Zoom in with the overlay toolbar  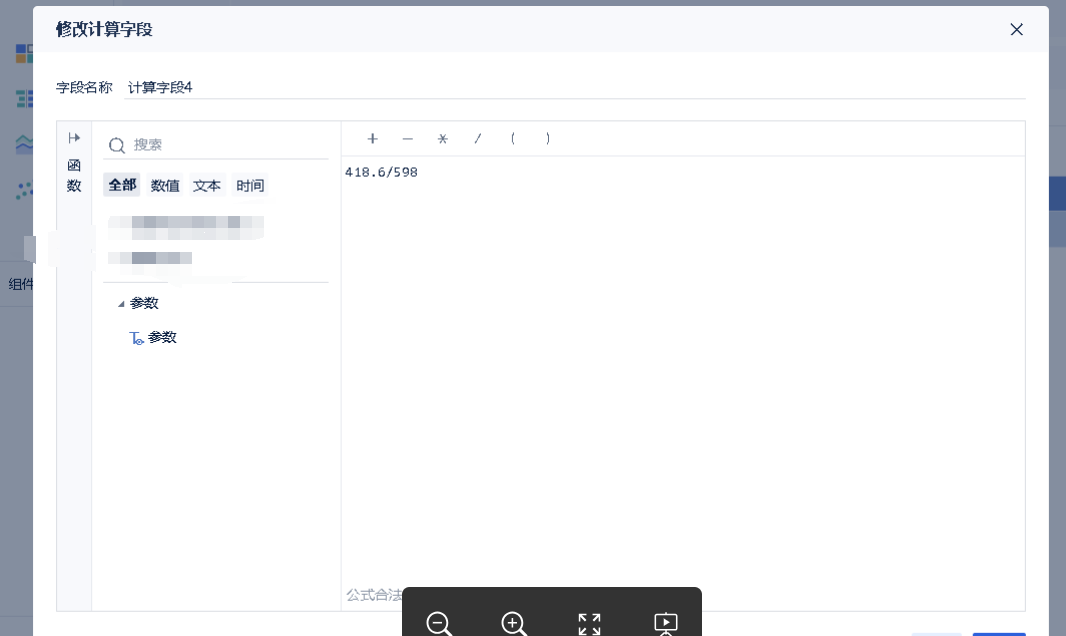[x=514, y=623]
